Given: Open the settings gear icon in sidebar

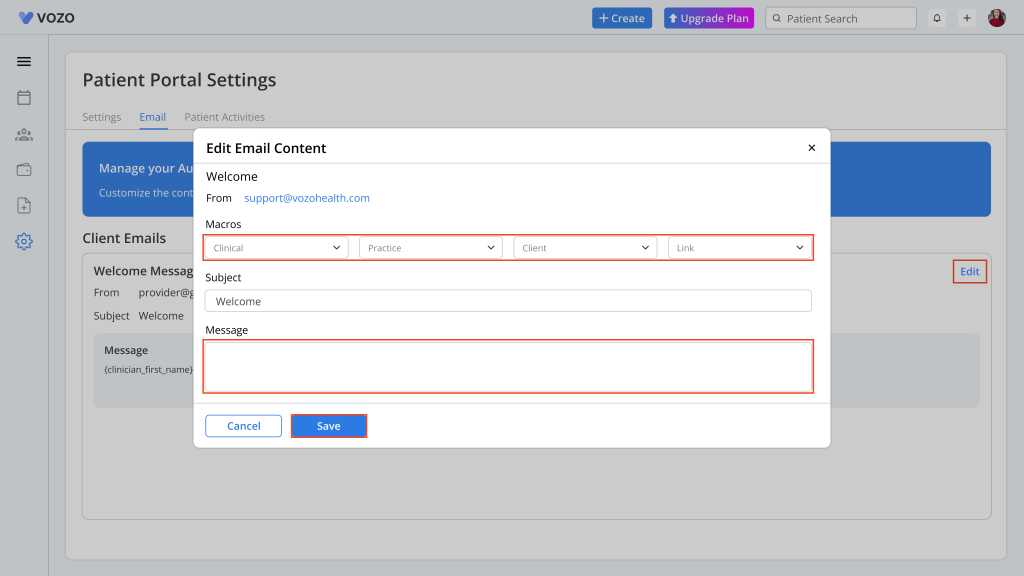Looking at the screenshot, I should (x=24, y=241).
